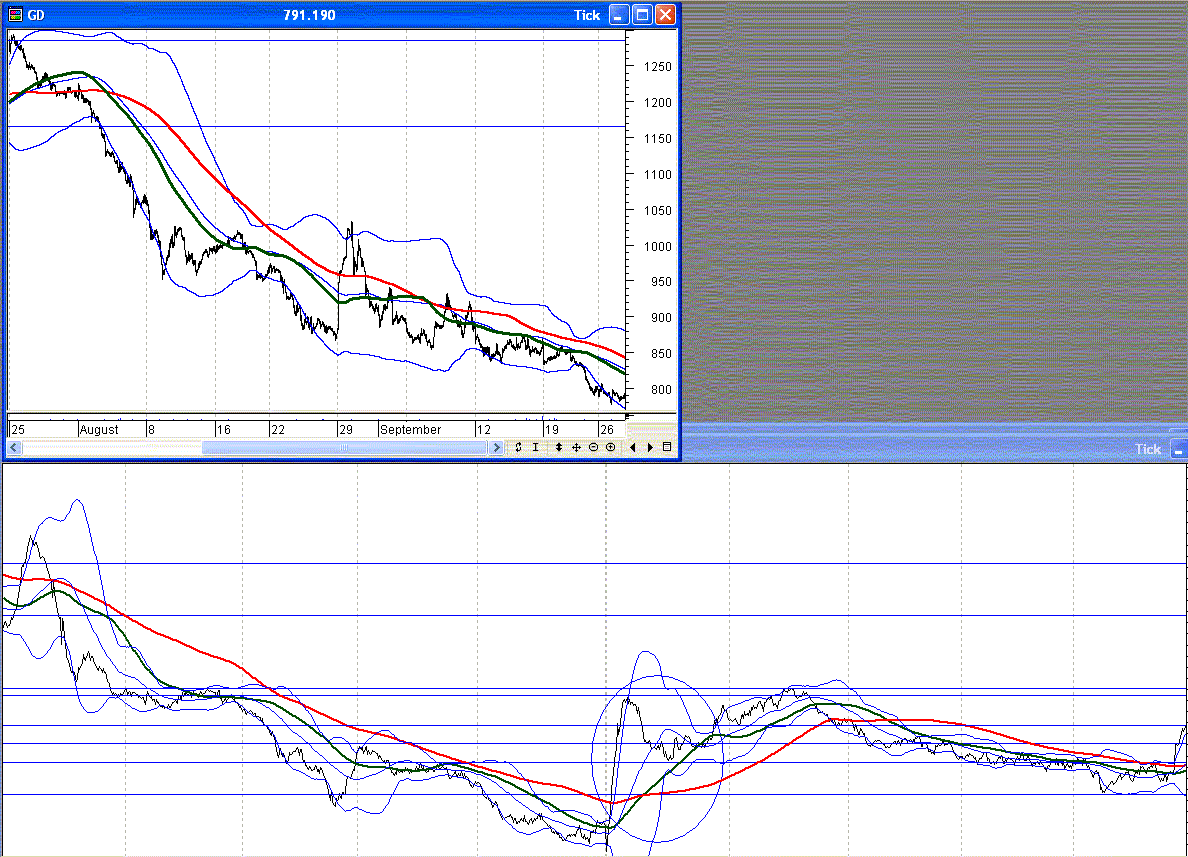The height and width of the screenshot is (857, 1188).
Task: Click the 850 price level on axis
Action: tap(661, 354)
